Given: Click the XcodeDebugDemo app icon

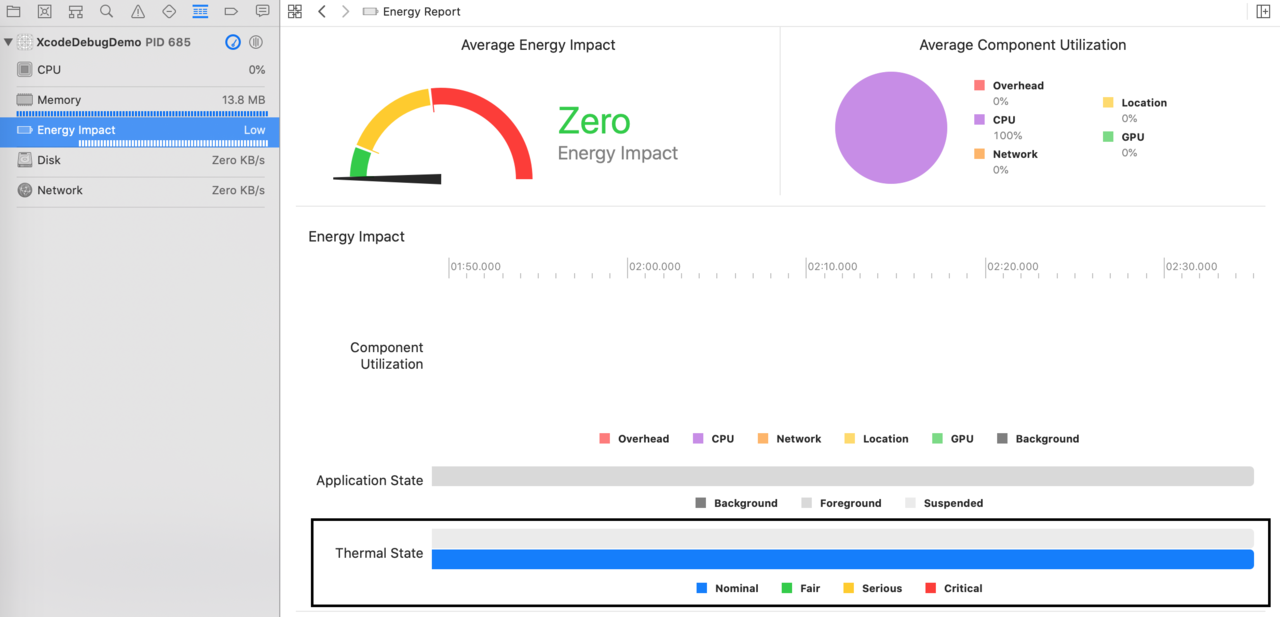Looking at the screenshot, I should (x=25, y=42).
